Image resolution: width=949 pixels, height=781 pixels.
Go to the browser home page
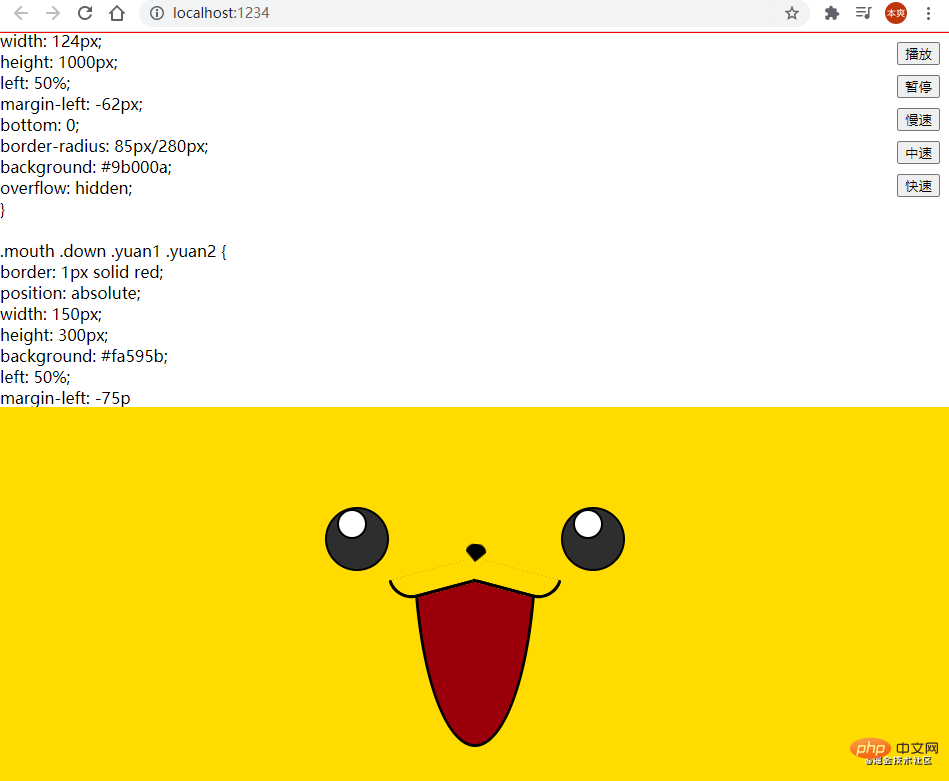tap(117, 13)
